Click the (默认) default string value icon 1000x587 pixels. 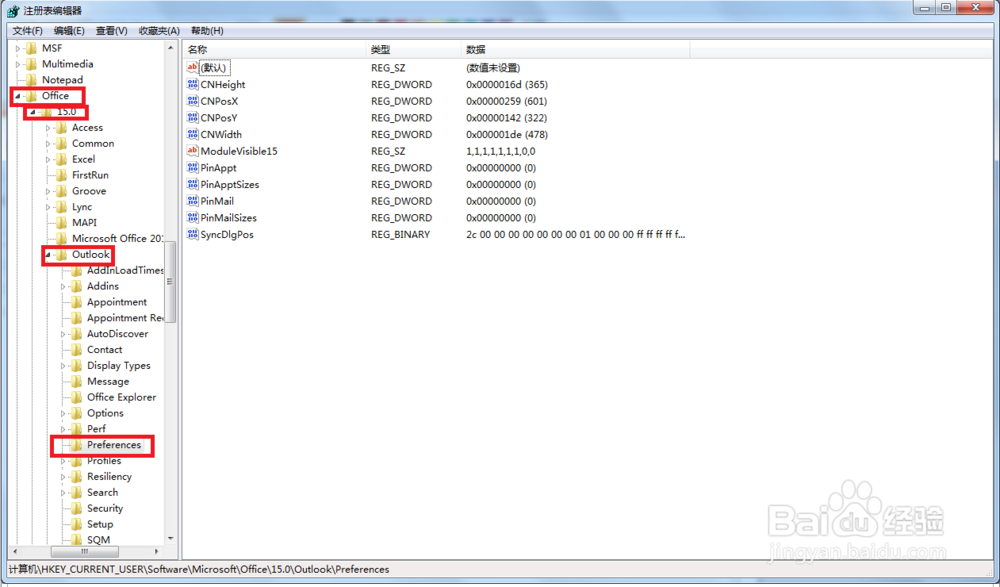coord(193,67)
